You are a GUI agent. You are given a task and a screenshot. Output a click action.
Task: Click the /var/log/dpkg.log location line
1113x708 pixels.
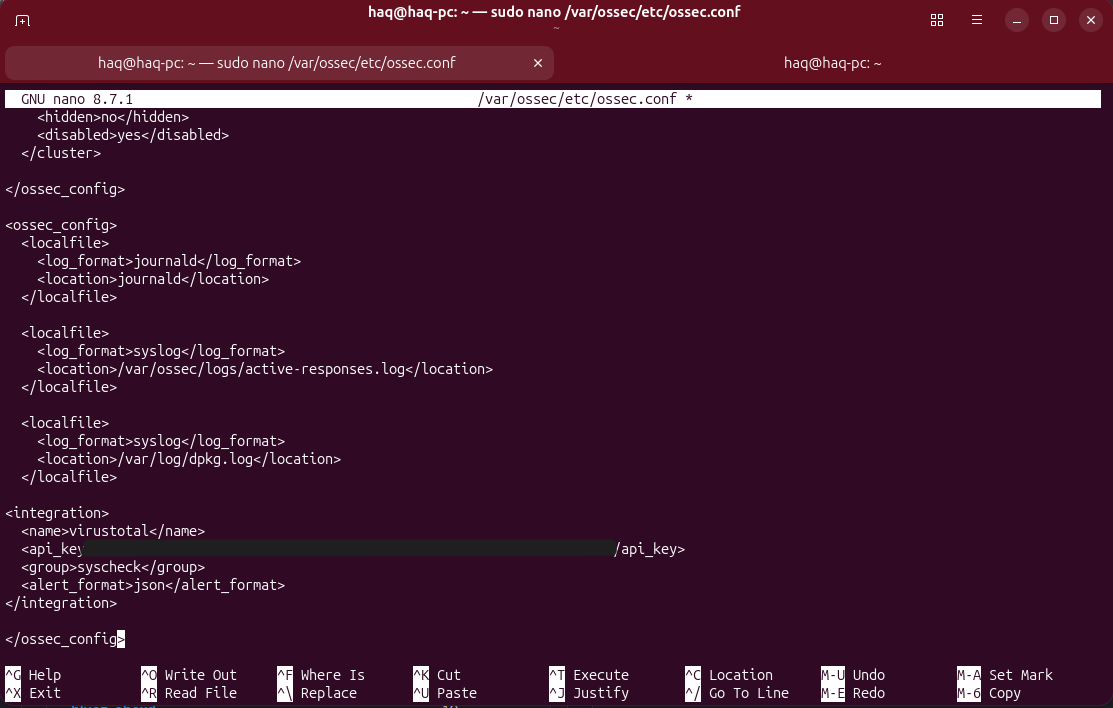tap(189, 459)
